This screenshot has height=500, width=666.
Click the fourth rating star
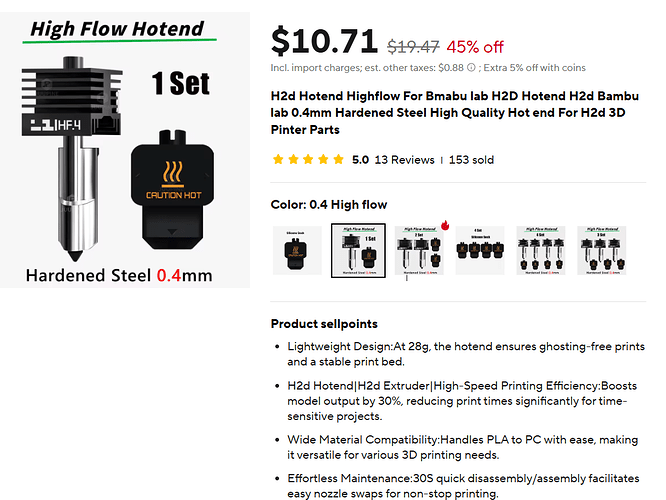point(323,159)
